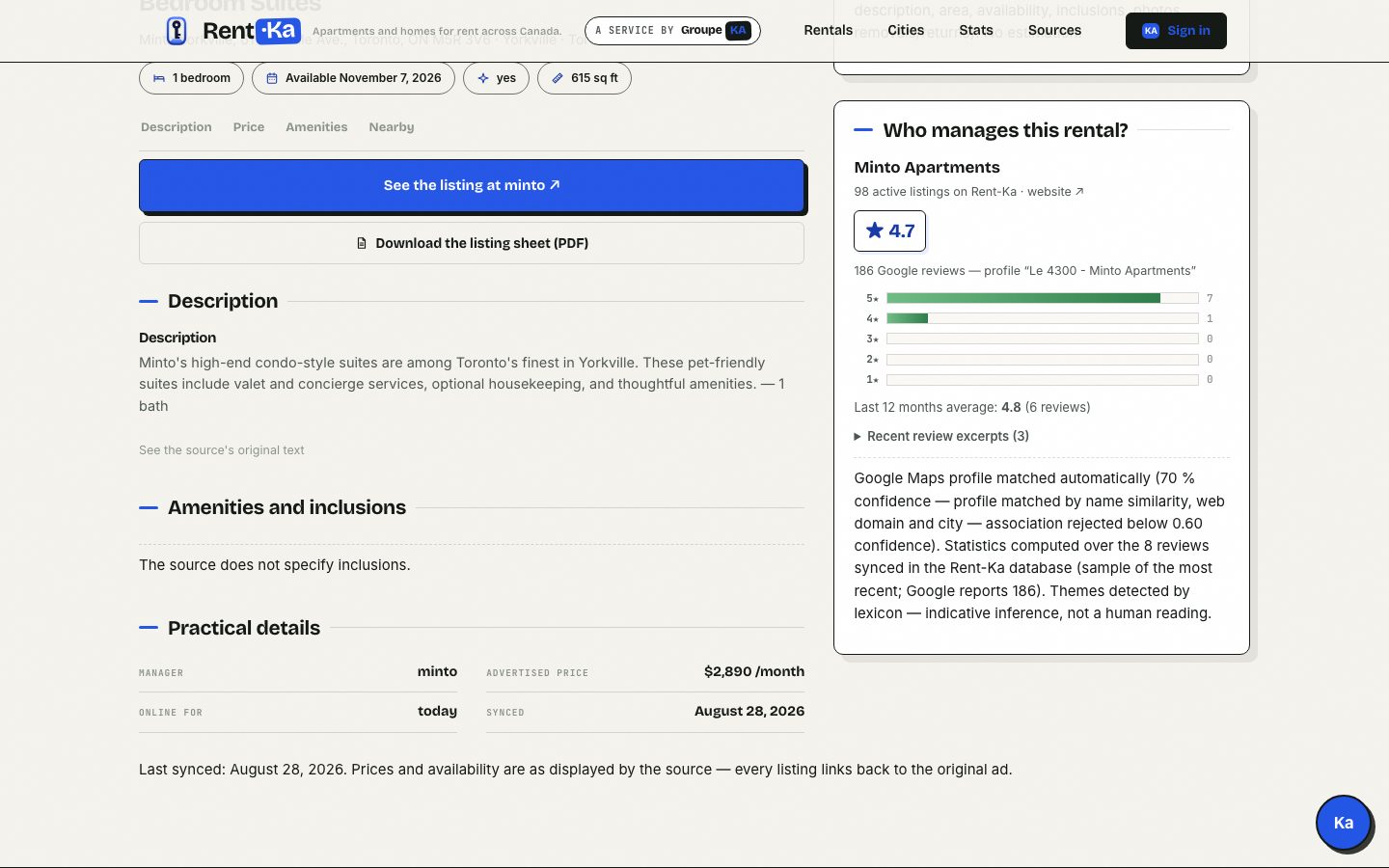
Task: Click the Google Maps profile matched paragraph
Action: point(1040,546)
